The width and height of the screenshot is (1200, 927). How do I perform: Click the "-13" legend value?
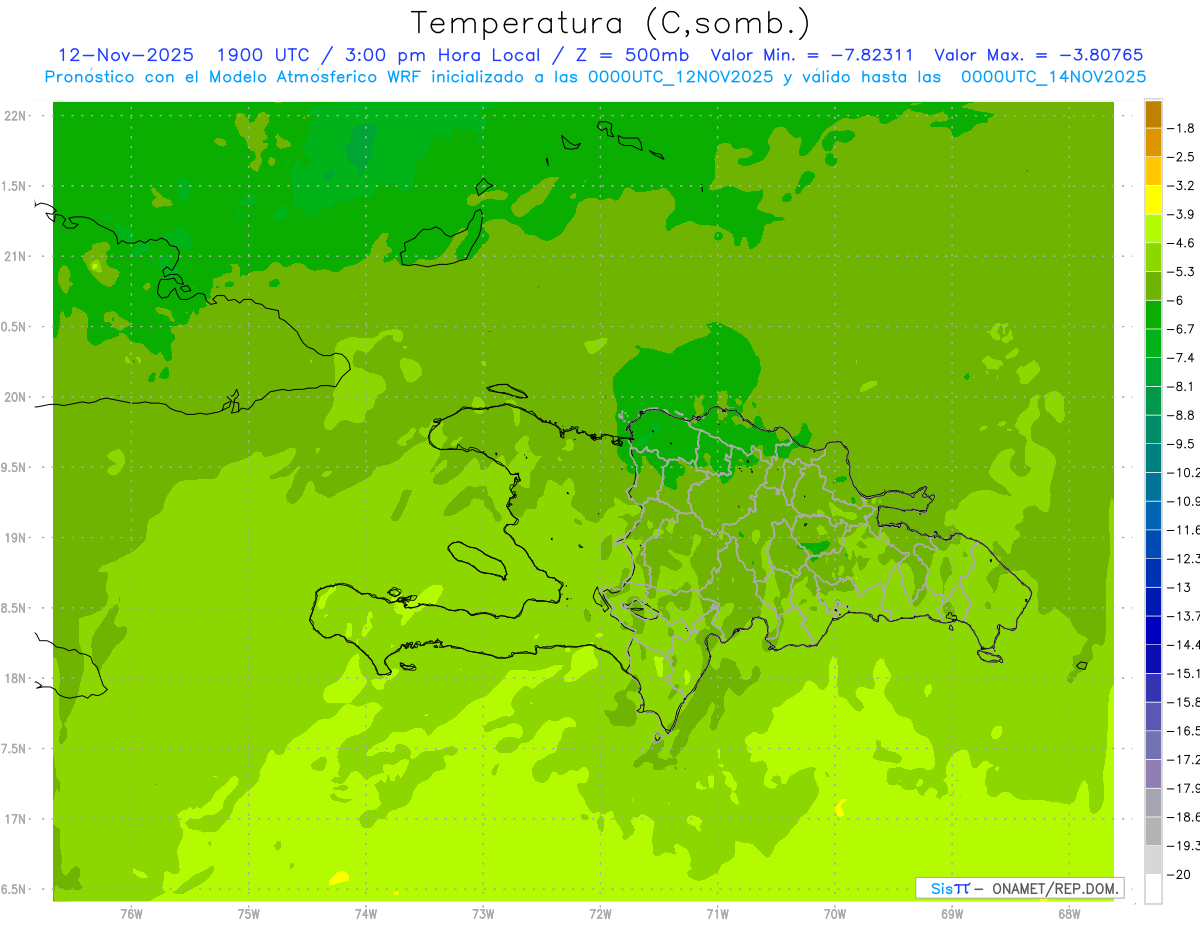pos(1179,587)
